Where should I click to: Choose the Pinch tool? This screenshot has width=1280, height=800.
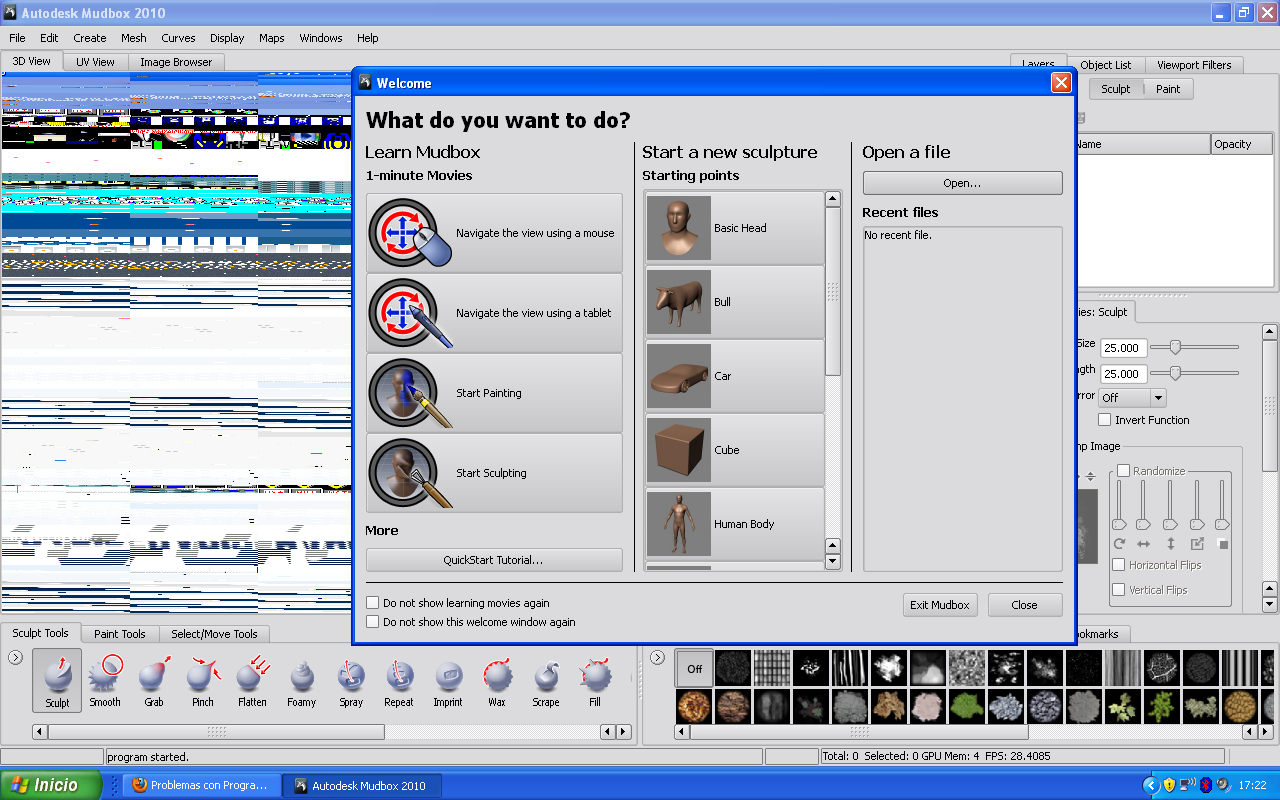pos(203,681)
